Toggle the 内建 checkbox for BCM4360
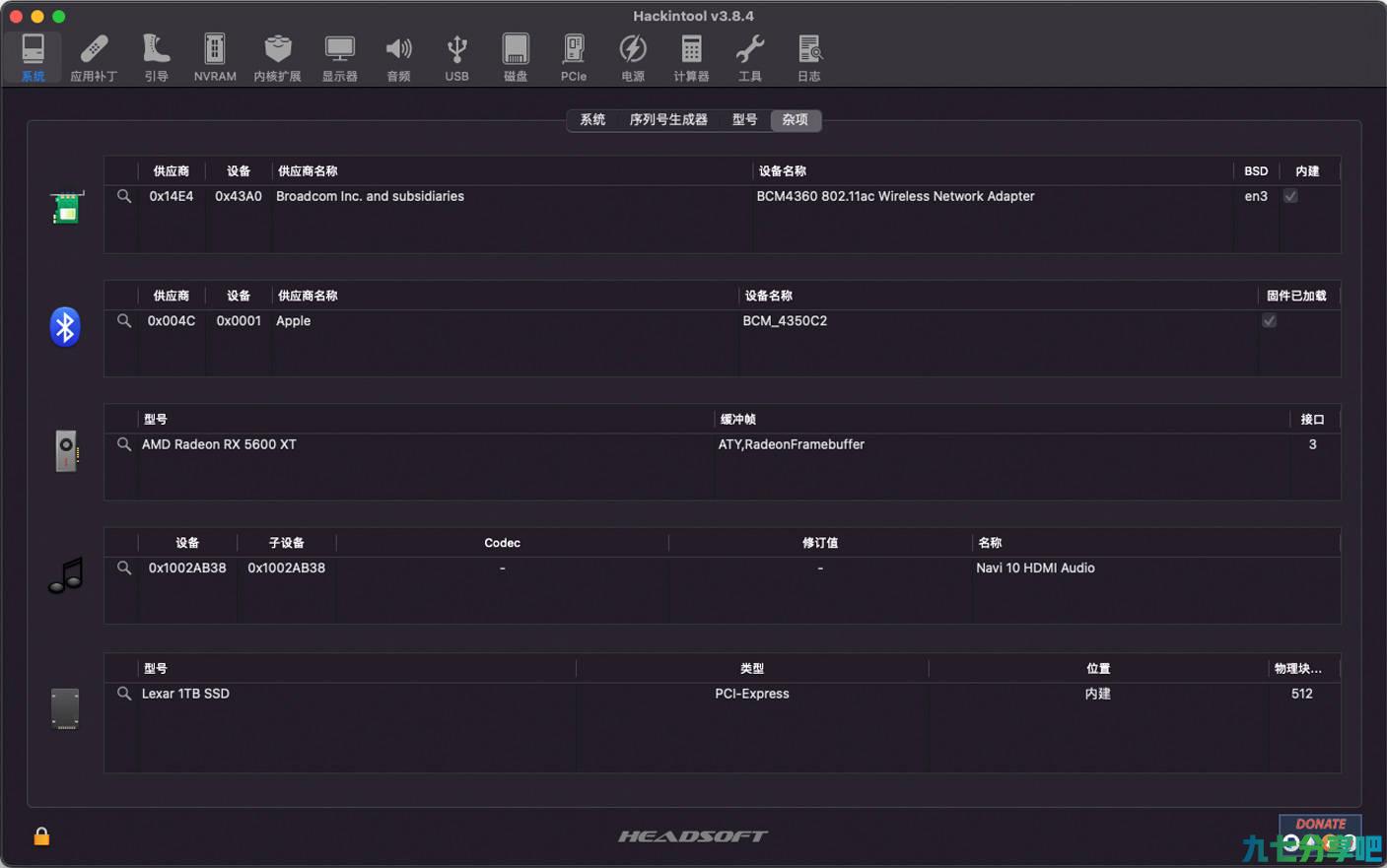Screen dimensions: 1387x868 click(x=1290, y=196)
